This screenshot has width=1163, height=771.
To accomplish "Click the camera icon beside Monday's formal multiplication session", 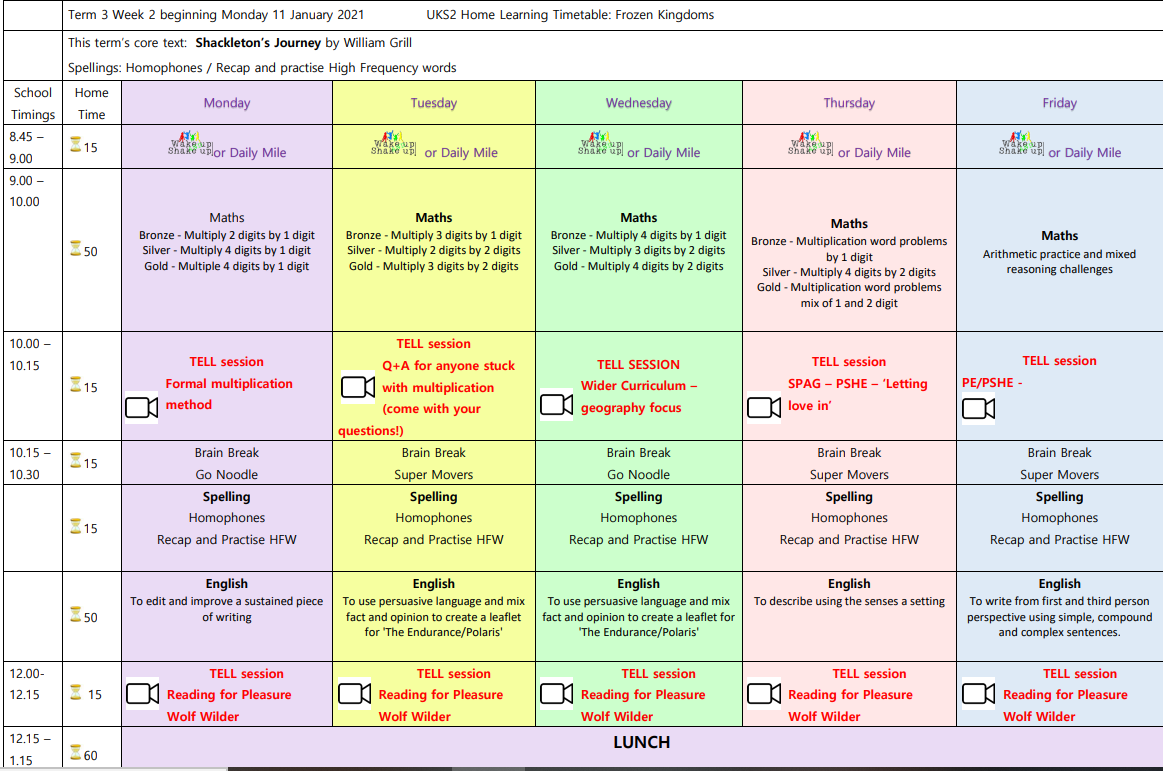I will click(x=142, y=407).
